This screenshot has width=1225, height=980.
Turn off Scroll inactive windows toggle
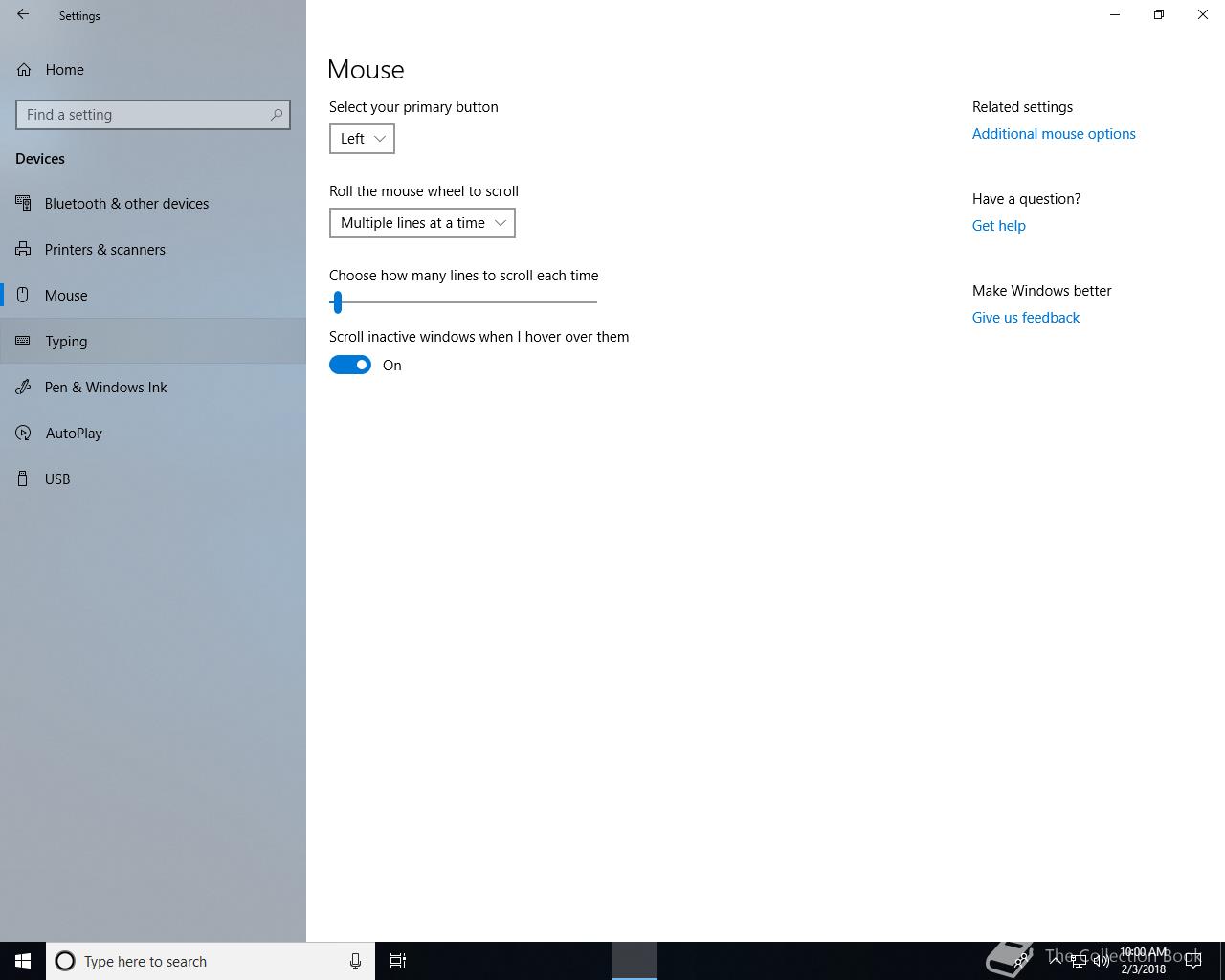[x=350, y=365]
